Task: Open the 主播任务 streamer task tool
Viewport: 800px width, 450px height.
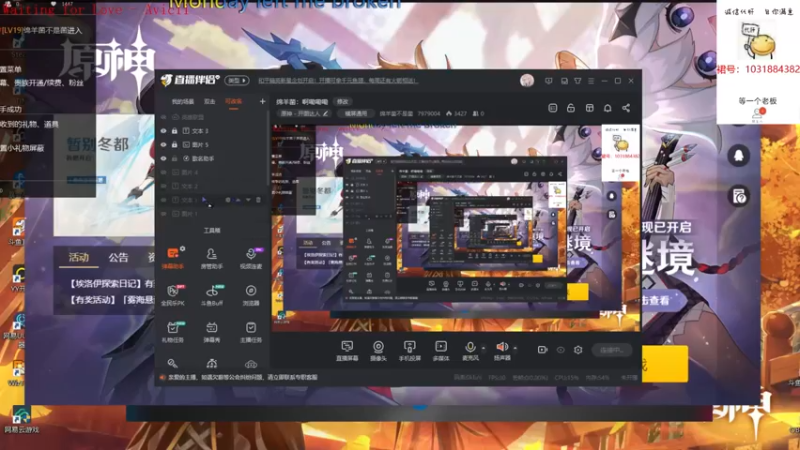Action: [251, 332]
